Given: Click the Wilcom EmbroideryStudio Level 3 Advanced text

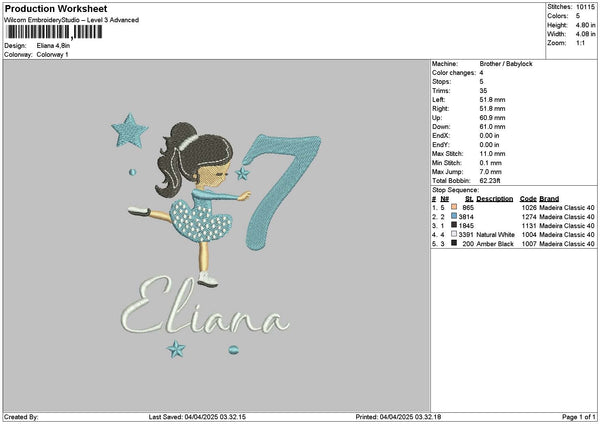Looking at the screenshot, I should 71,20.
